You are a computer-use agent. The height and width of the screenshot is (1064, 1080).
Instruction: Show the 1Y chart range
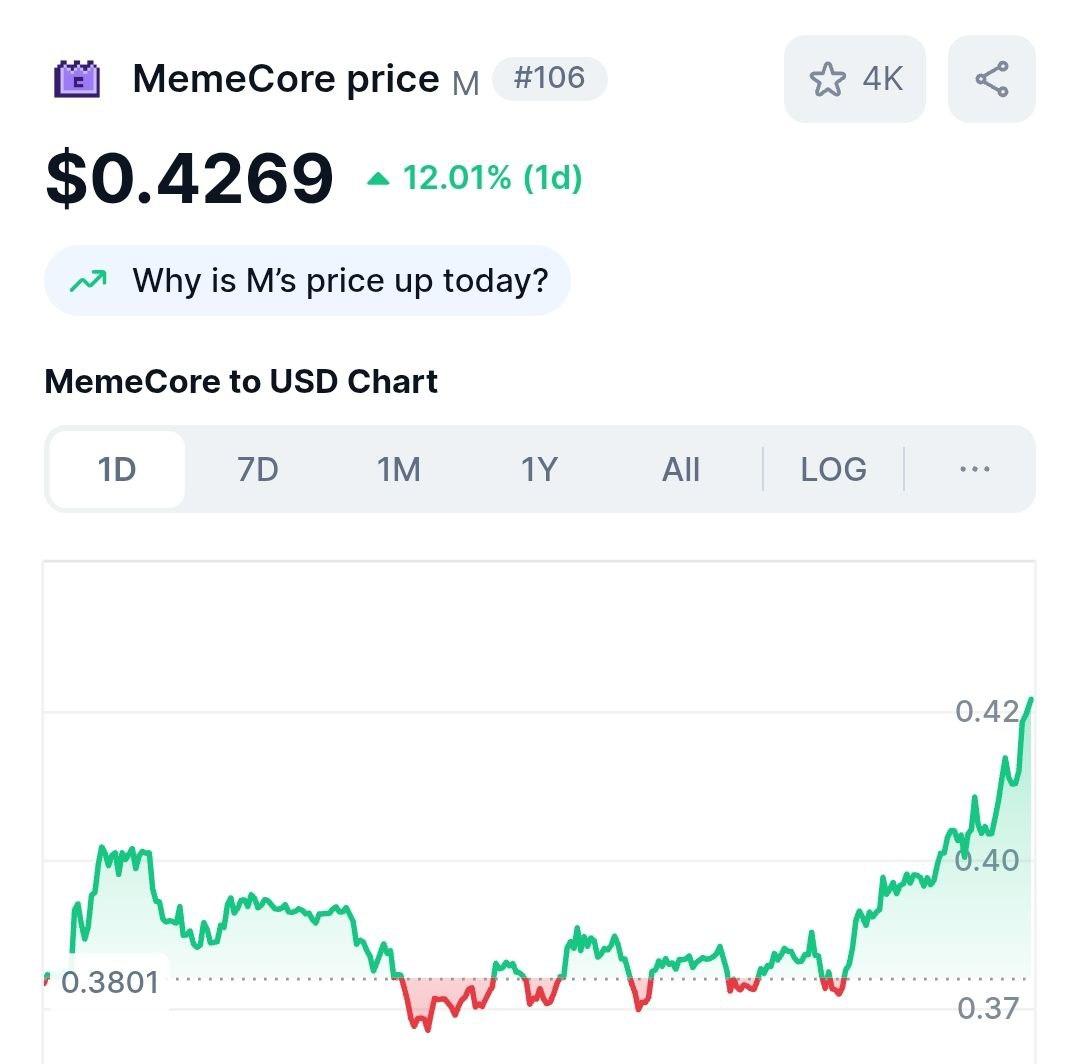coord(539,469)
